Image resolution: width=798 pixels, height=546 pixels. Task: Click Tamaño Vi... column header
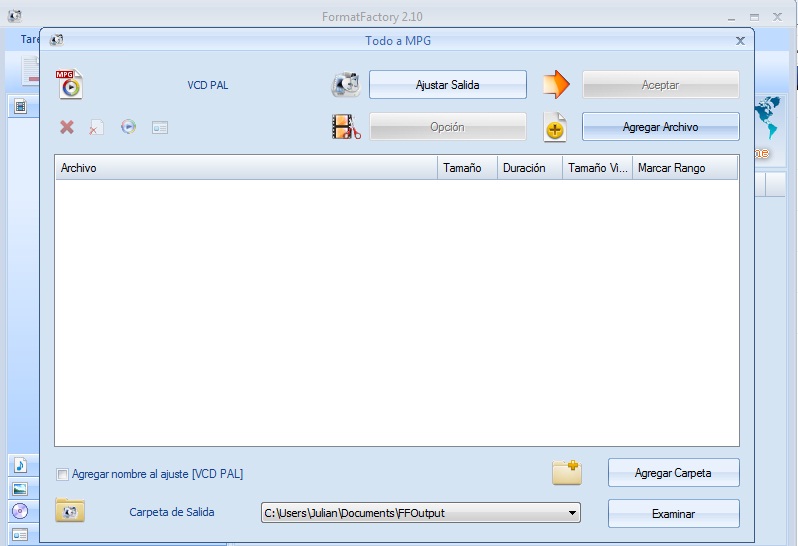pos(597,168)
